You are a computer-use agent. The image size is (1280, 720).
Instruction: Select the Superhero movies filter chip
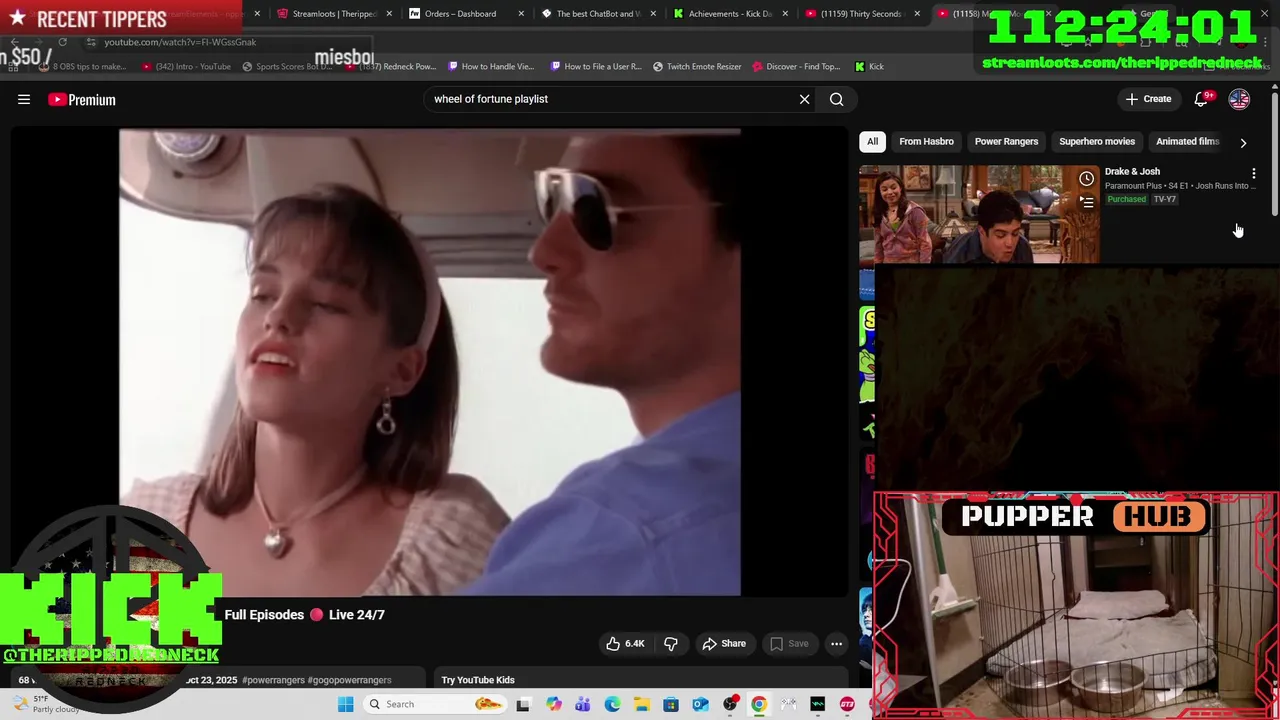point(1097,141)
